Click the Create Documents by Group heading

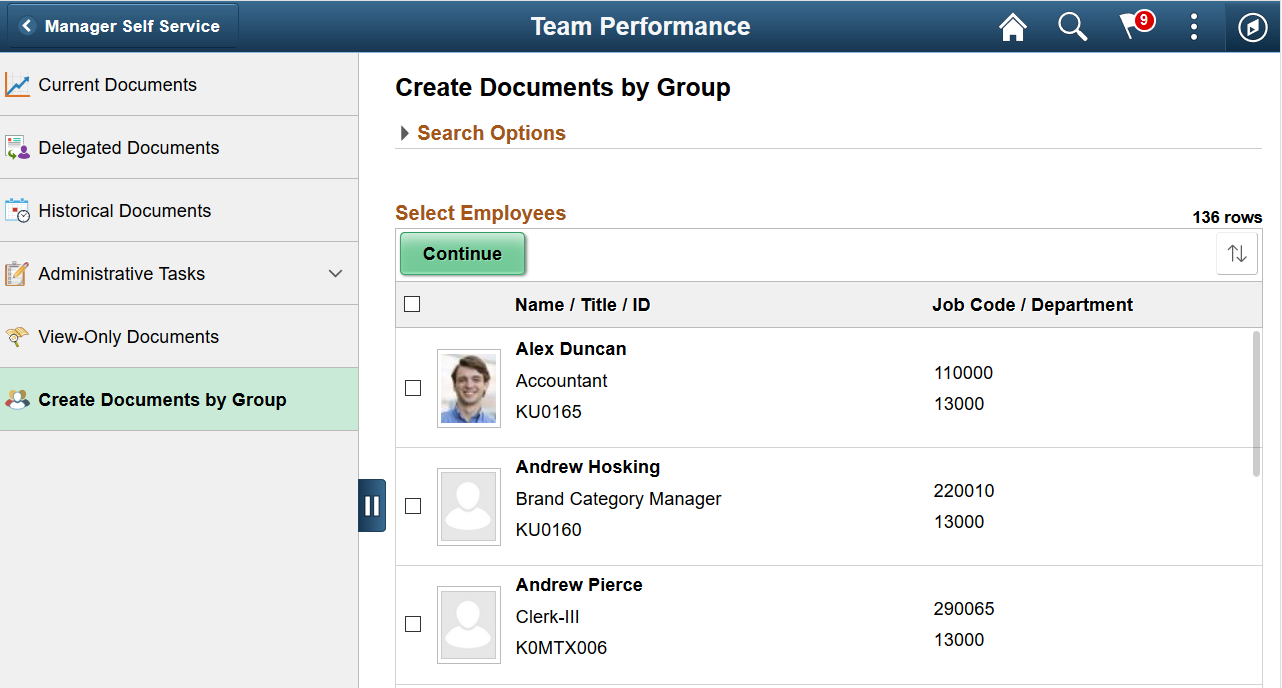(563, 88)
